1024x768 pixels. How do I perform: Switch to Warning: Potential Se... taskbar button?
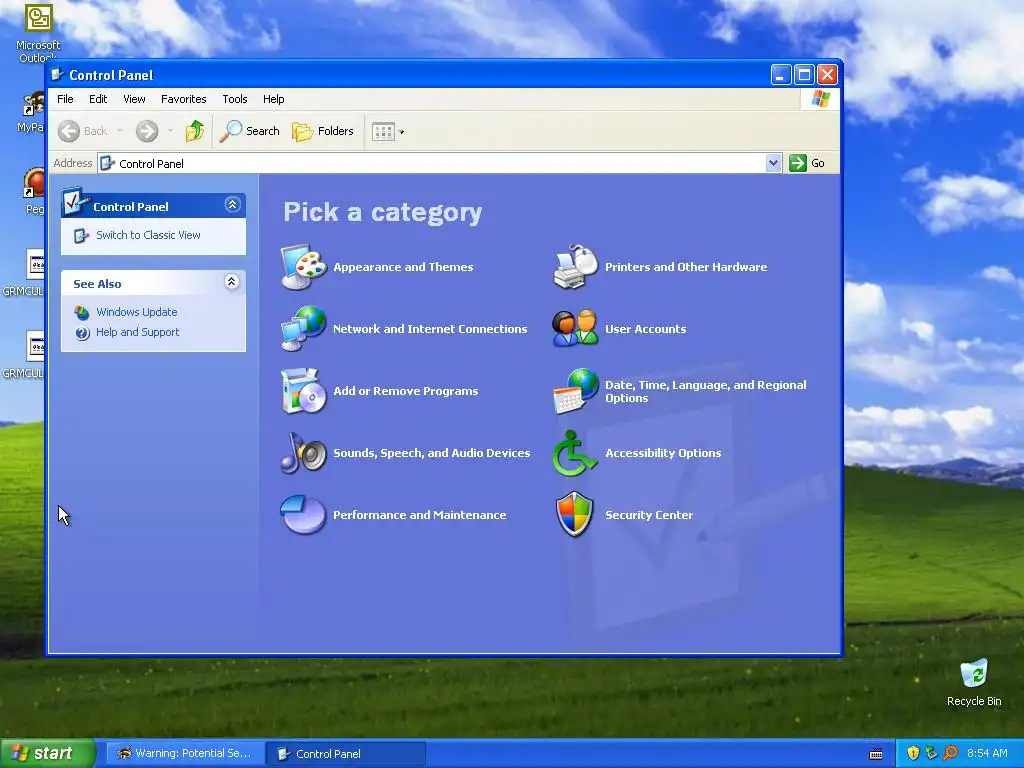pos(185,754)
